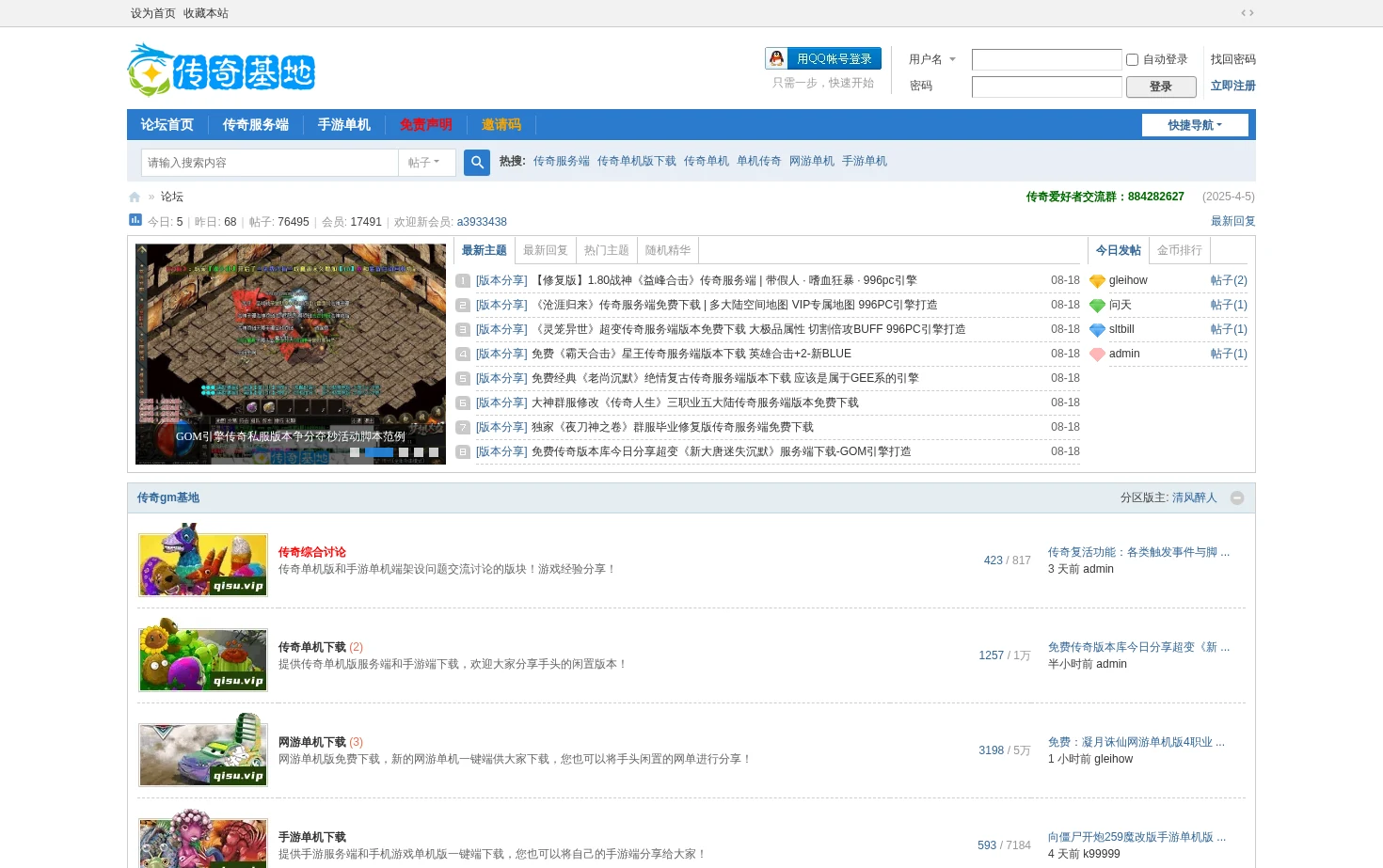This screenshot has height=868, width=1383.
Task: Click the 论坛 breadcrumb link
Action: point(172,197)
